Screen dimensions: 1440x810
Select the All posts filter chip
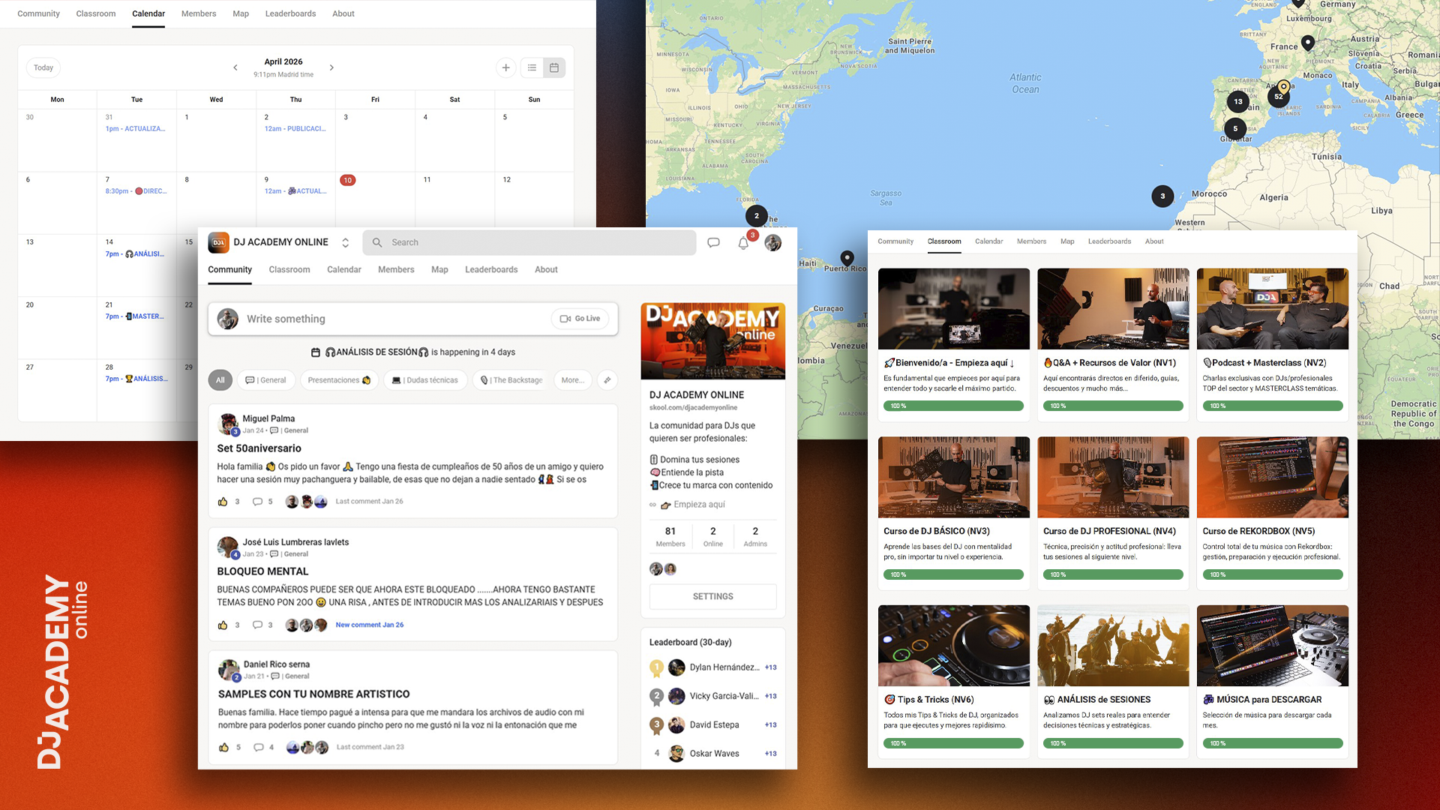tap(220, 380)
